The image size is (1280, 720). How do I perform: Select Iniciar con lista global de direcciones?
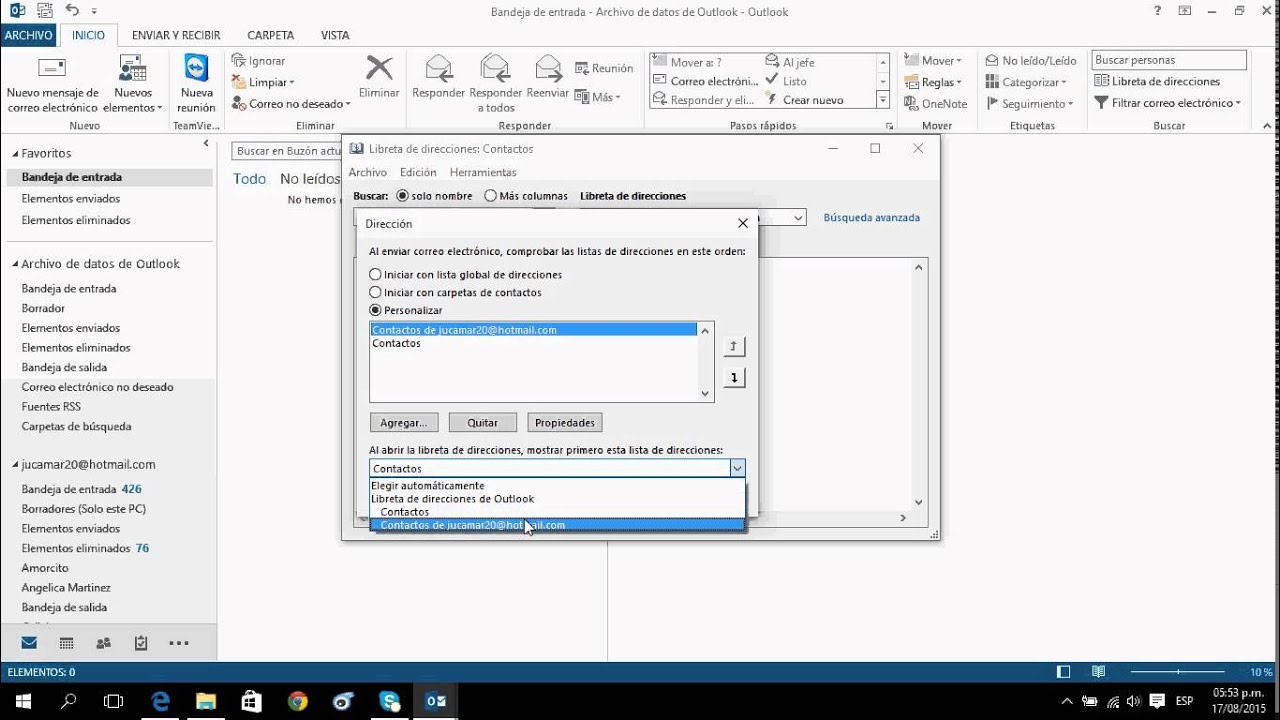466,274
